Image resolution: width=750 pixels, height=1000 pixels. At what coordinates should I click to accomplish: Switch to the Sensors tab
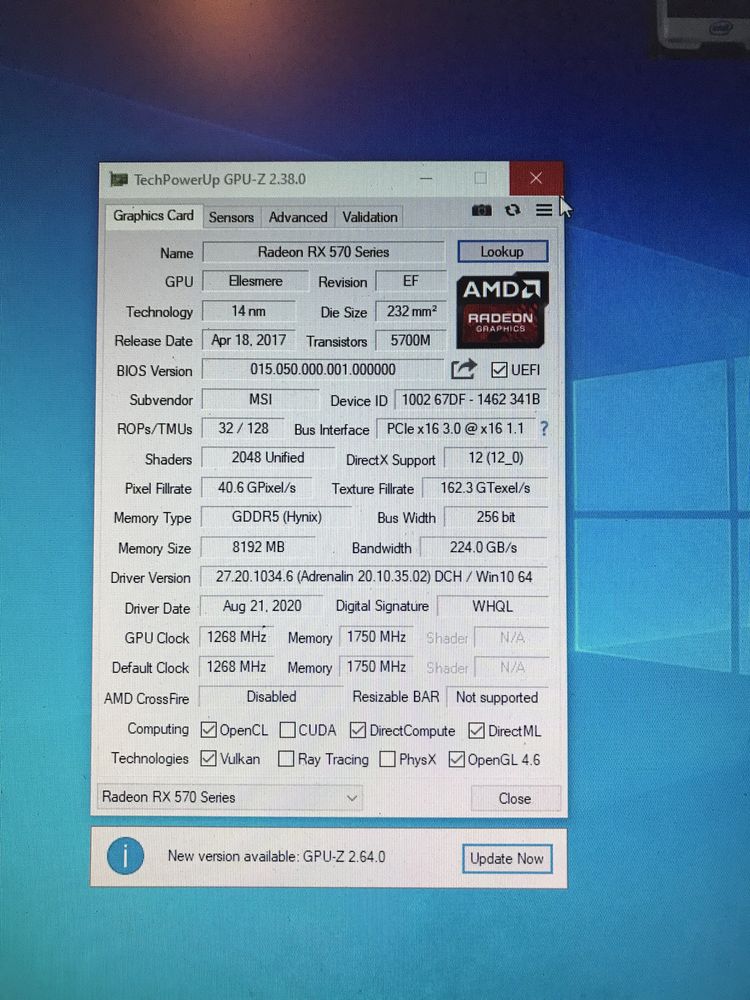(231, 217)
